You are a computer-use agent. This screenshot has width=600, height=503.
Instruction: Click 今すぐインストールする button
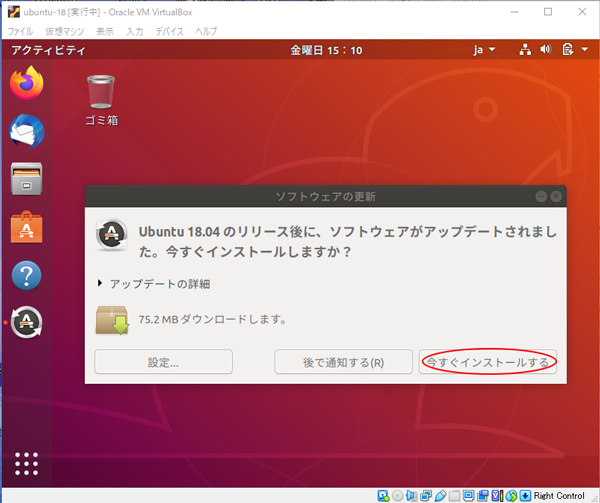[x=488, y=361]
